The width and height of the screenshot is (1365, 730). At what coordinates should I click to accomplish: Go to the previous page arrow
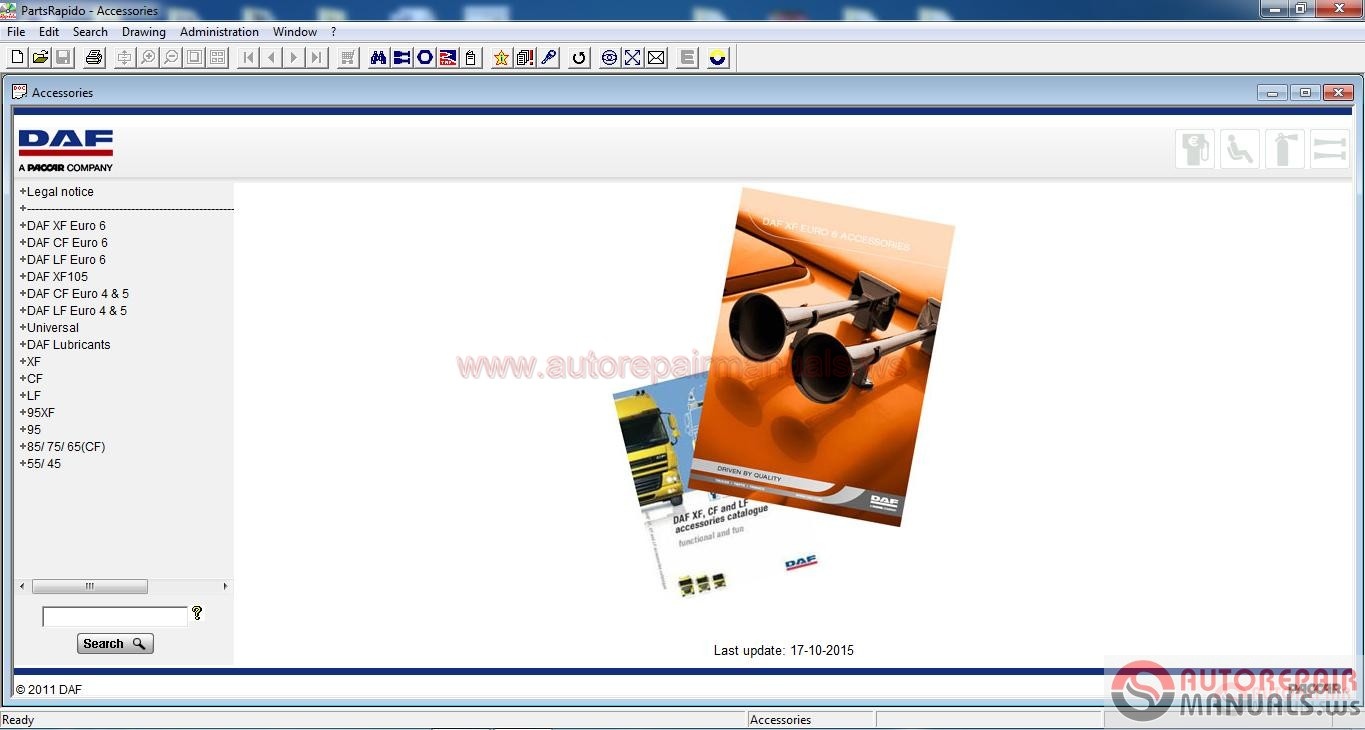[x=271, y=58]
